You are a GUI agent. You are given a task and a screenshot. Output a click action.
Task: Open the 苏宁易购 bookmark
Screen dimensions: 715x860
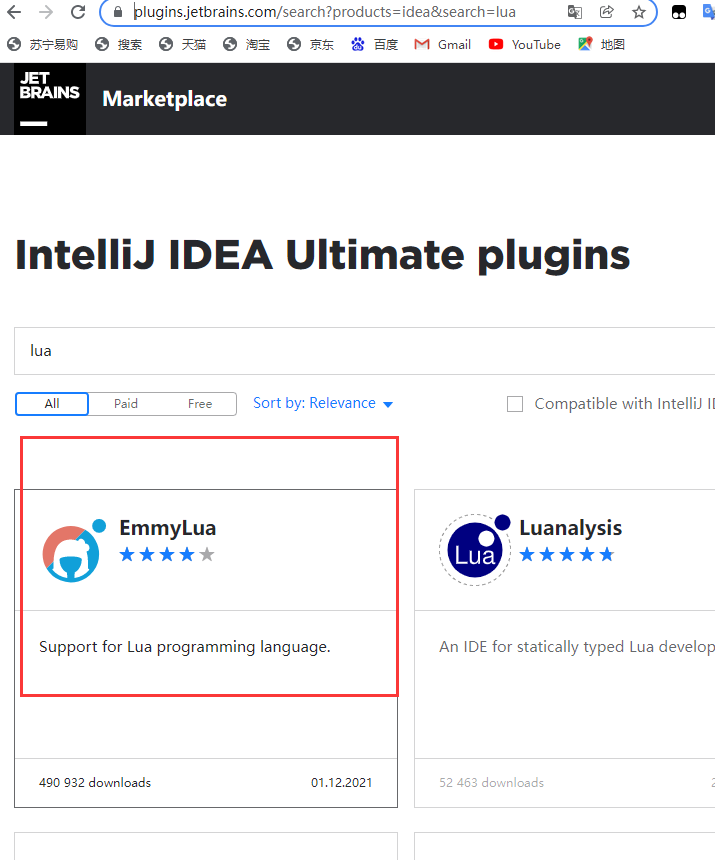[42, 44]
